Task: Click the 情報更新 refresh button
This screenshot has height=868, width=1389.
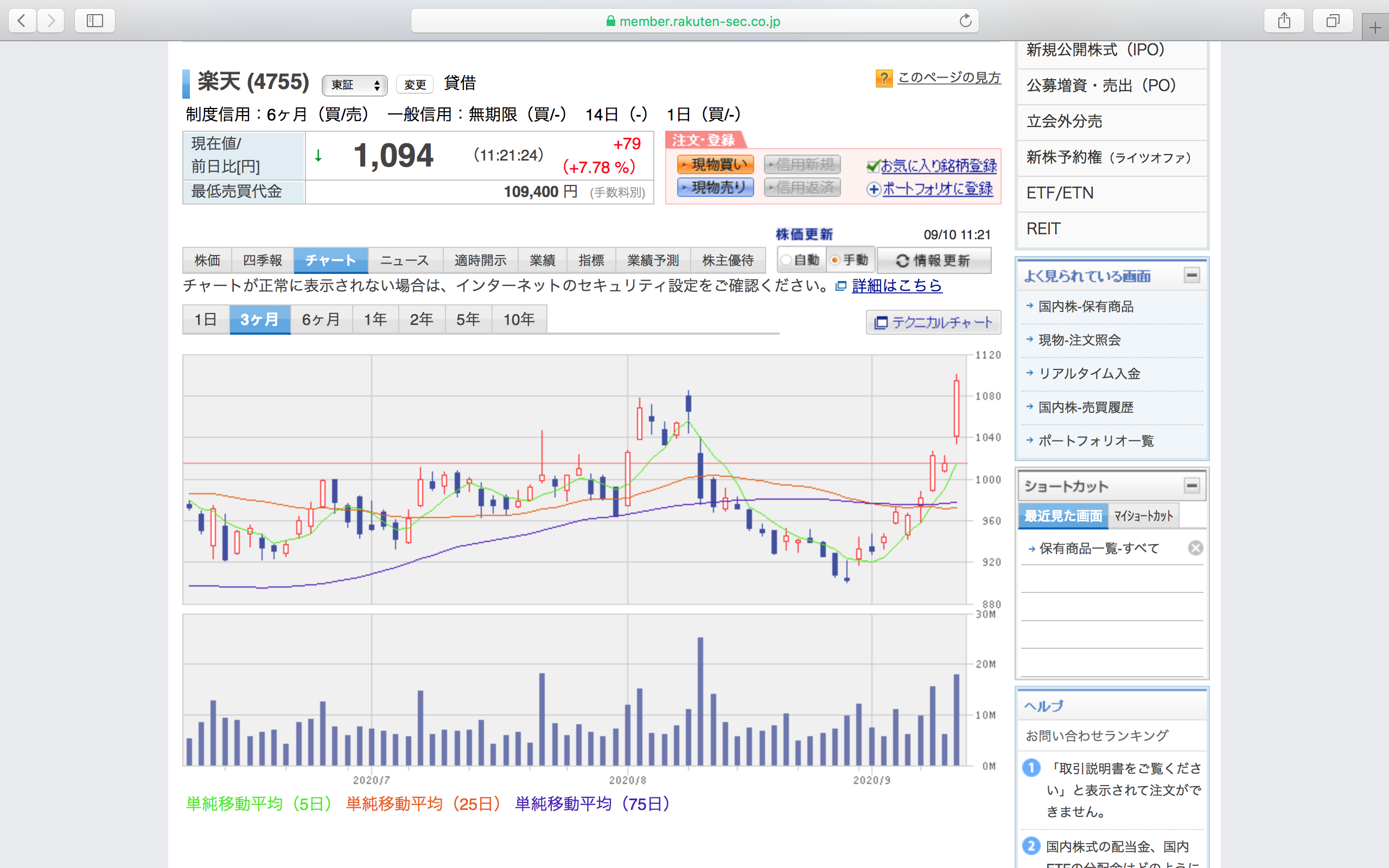Action: click(934, 260)
